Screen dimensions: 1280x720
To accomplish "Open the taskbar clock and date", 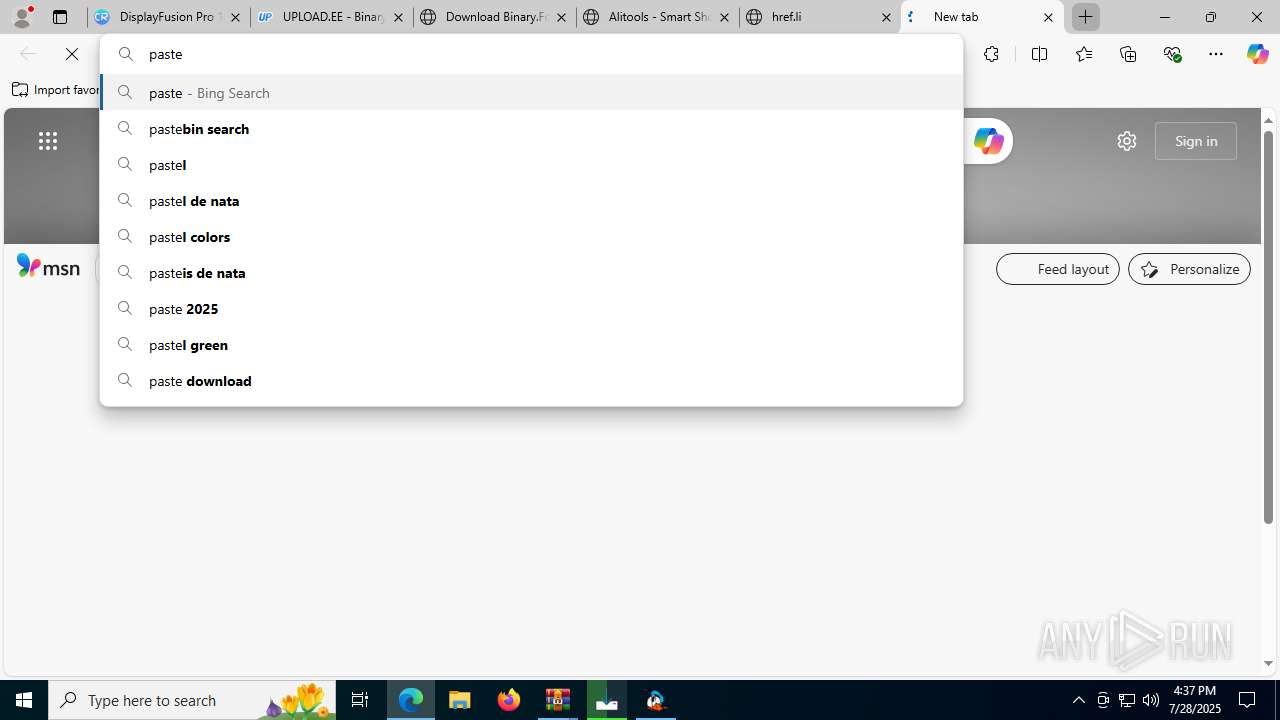I will pyautogui.click(x=1195, y=700).
